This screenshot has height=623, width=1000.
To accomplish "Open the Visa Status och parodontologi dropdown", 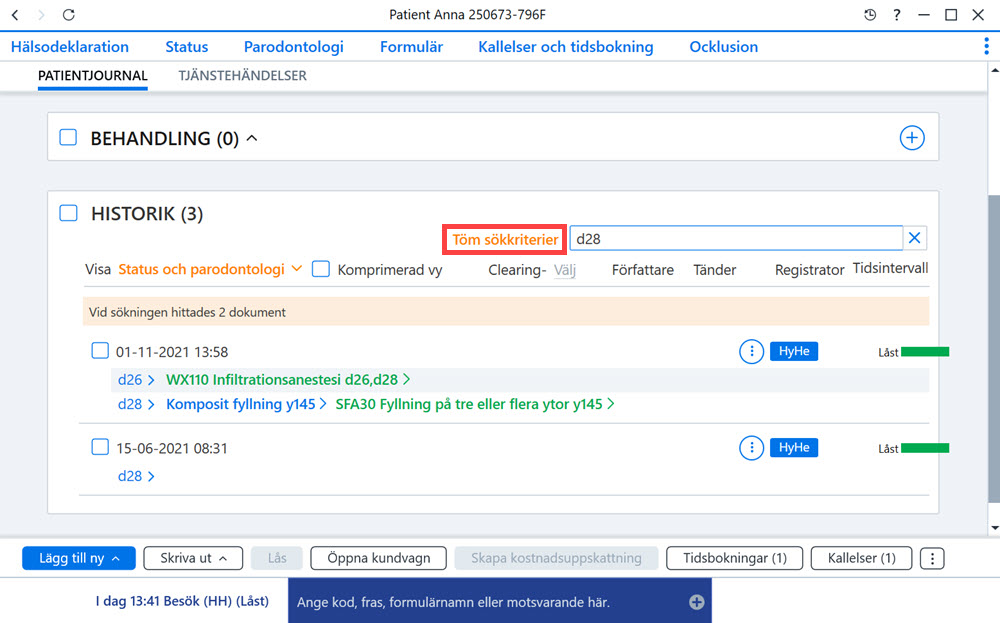I will click(210, 269).
